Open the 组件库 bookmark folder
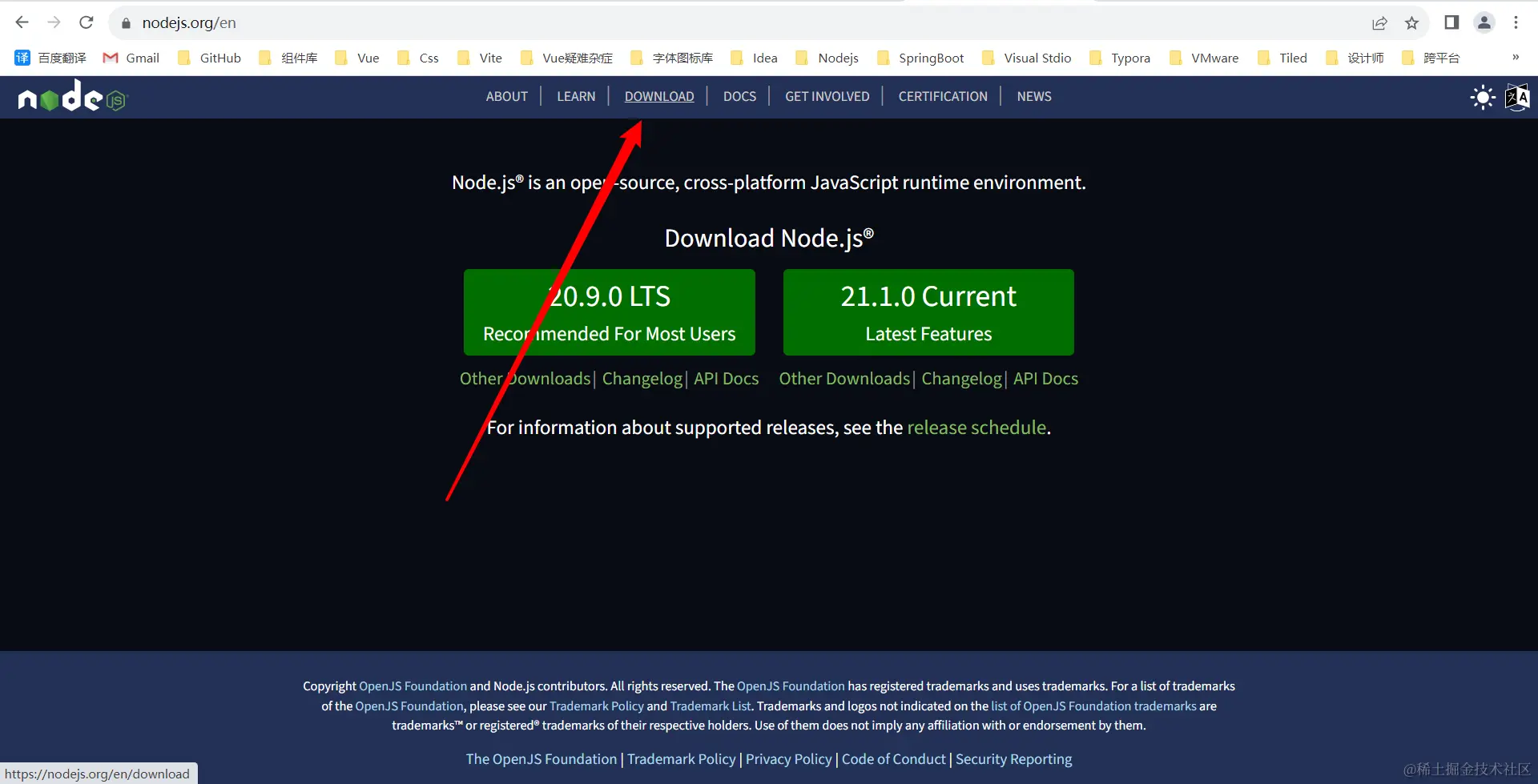The height and width of the screenshot is (784, 1538). point(288,58)
